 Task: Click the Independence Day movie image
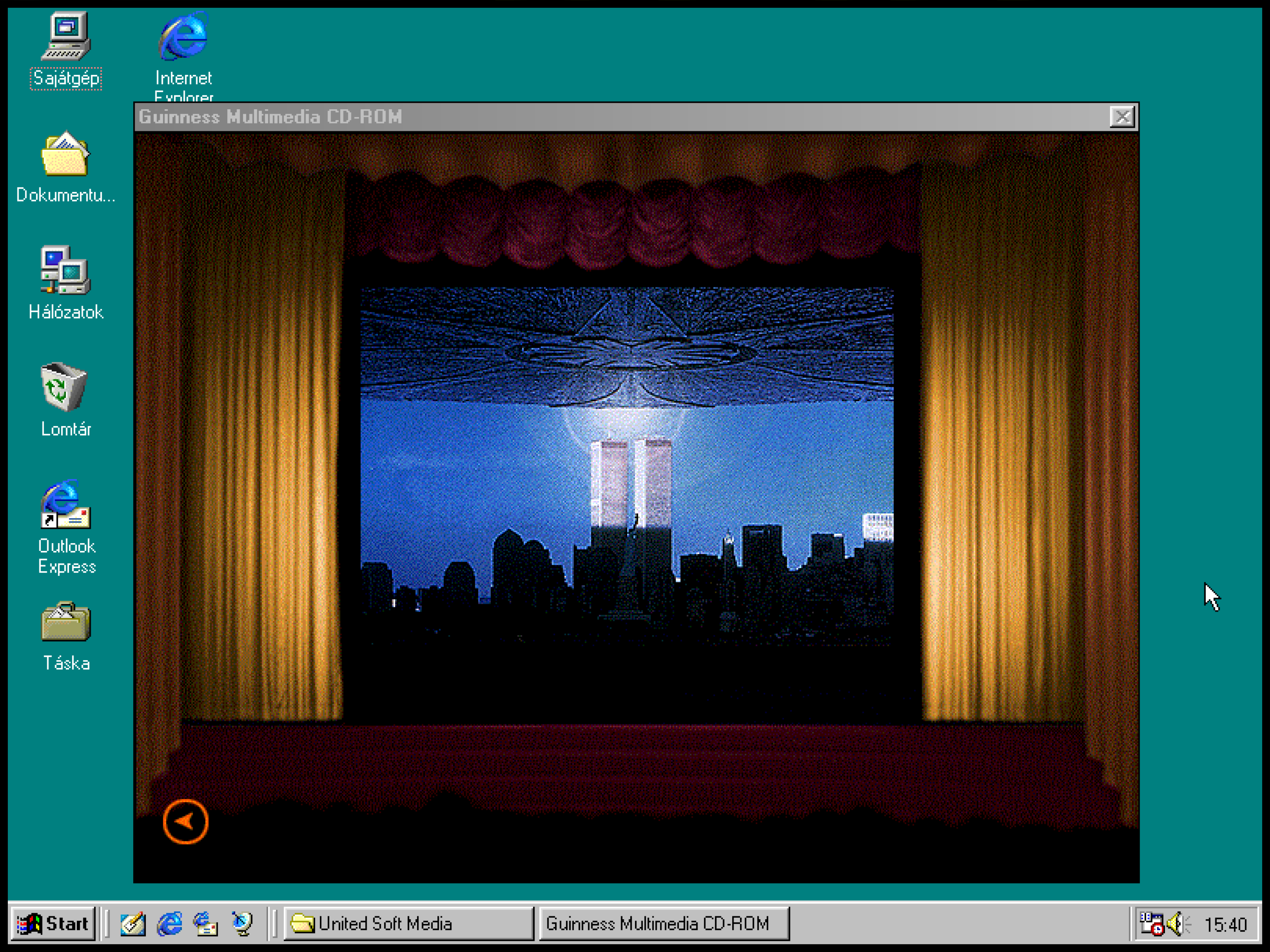pos(627,467)
